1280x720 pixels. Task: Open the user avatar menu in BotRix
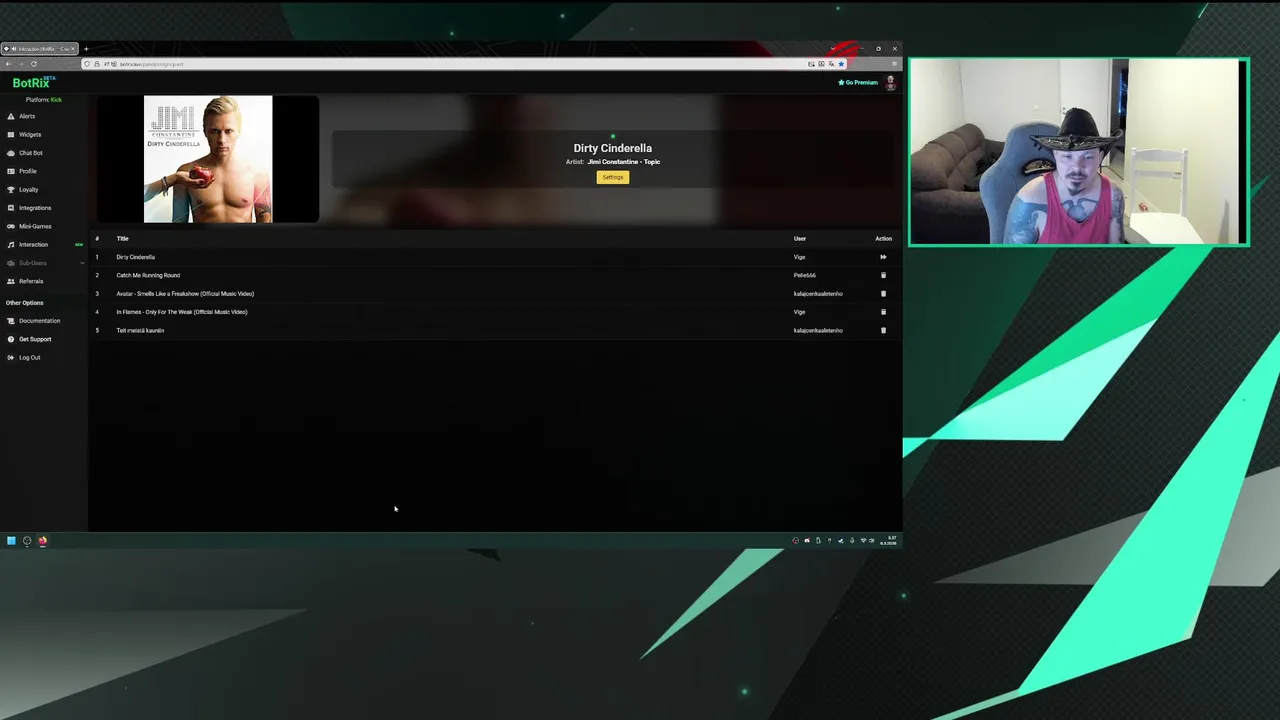point(890,83)
